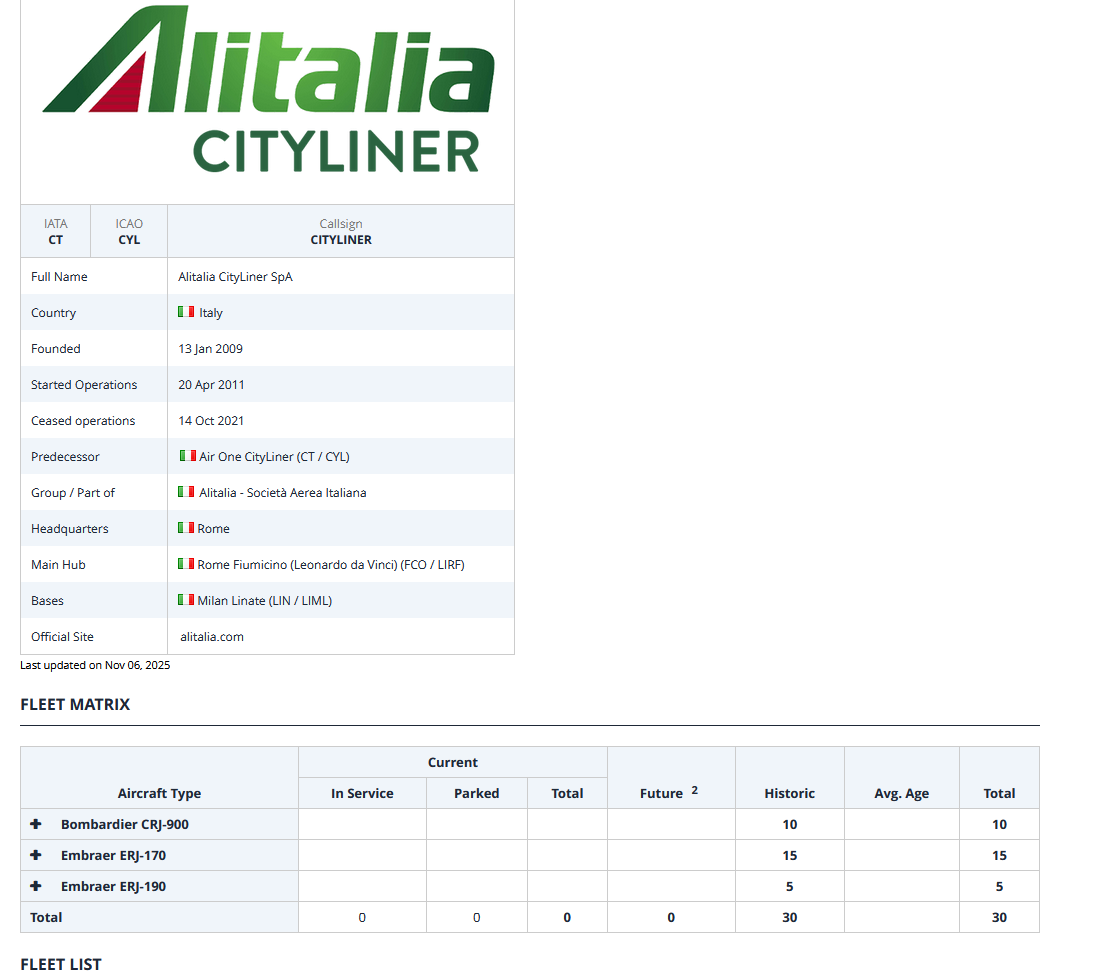Screen dimensions: 1108x974
Task: Follow the Milan Linate base link
Action: 264,601
